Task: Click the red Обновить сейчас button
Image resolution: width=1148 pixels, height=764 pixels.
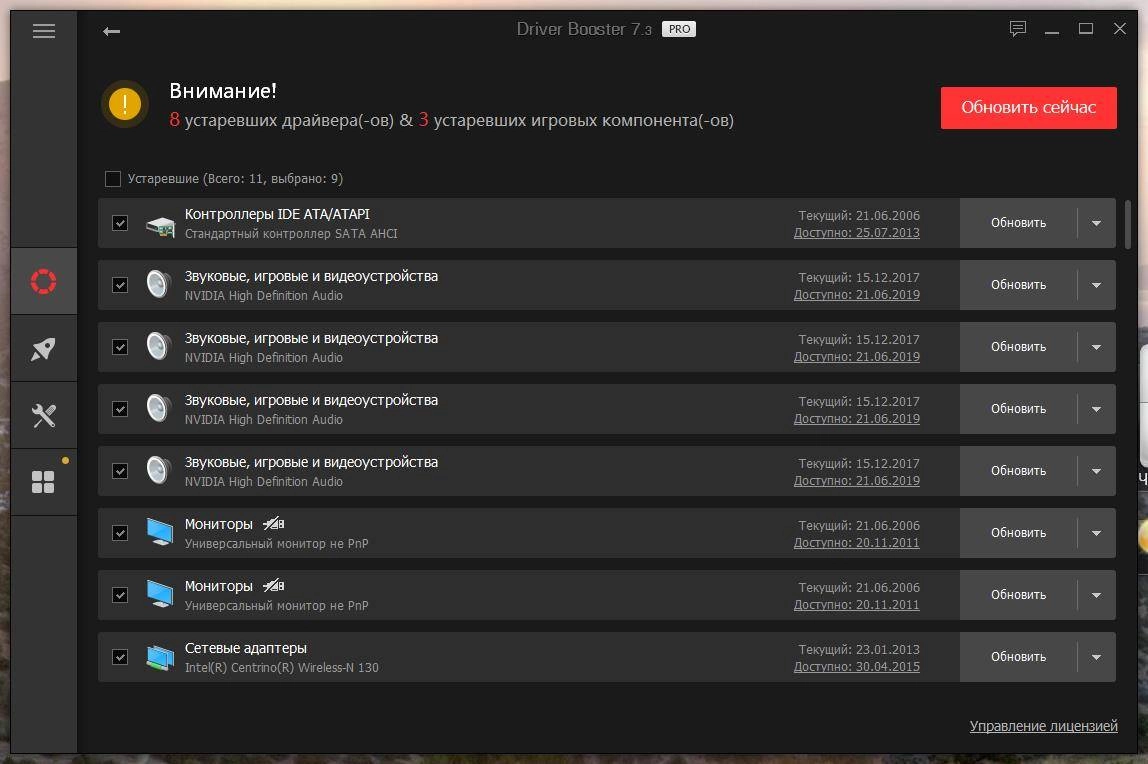Action: point(1028,108)
